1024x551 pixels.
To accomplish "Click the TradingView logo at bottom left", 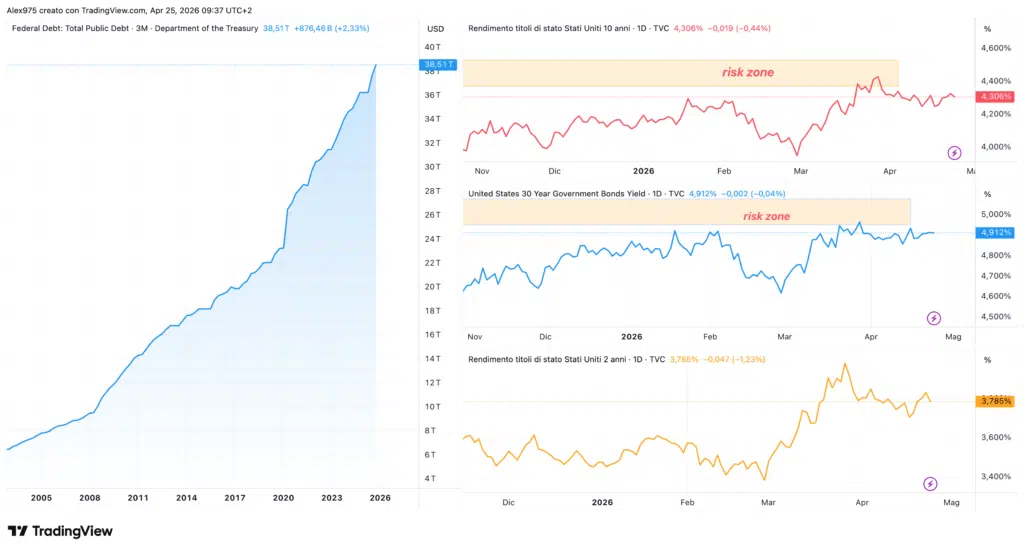I will (60, 531).
